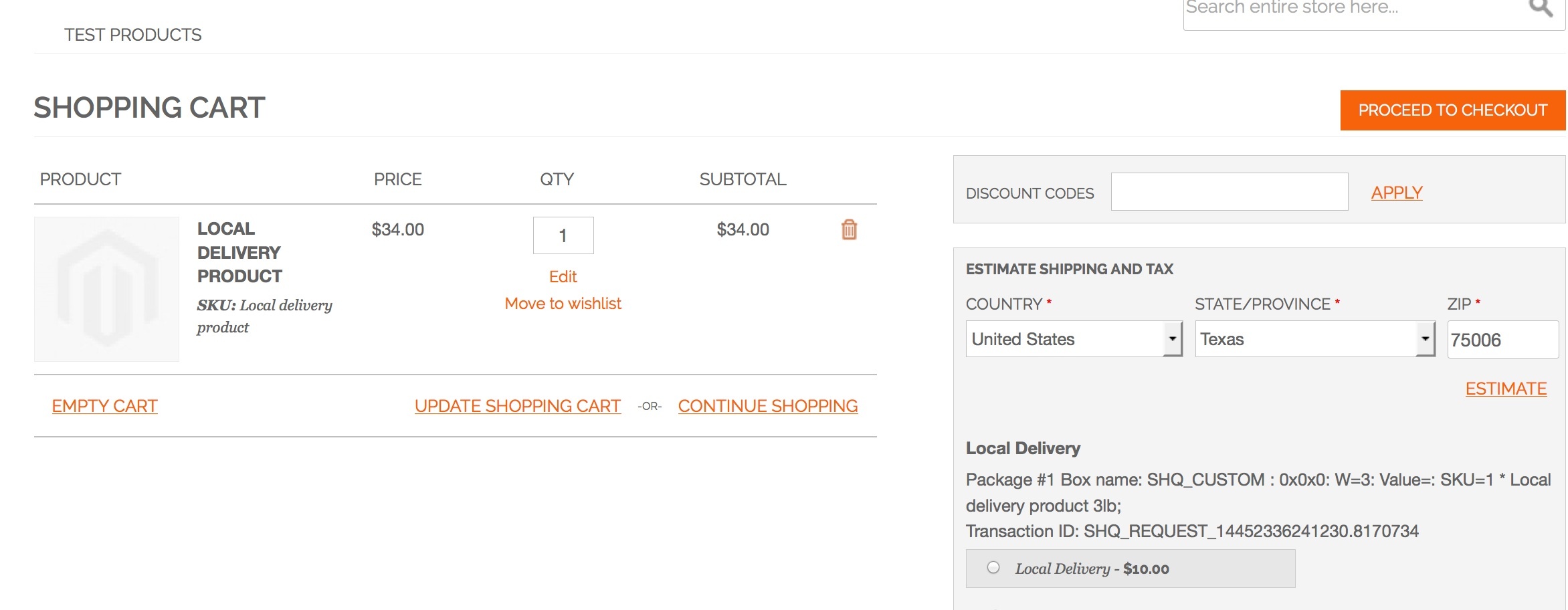The image size is (1568, 610).
Task: Open Test Products menu
Action: (x=132, y=35)
